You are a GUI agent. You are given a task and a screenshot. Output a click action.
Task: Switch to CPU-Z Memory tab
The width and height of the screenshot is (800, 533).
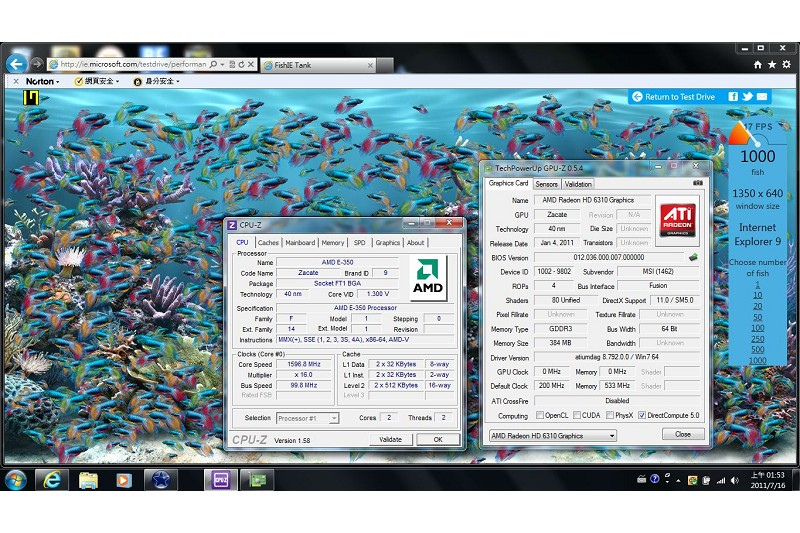click(333, 243)
